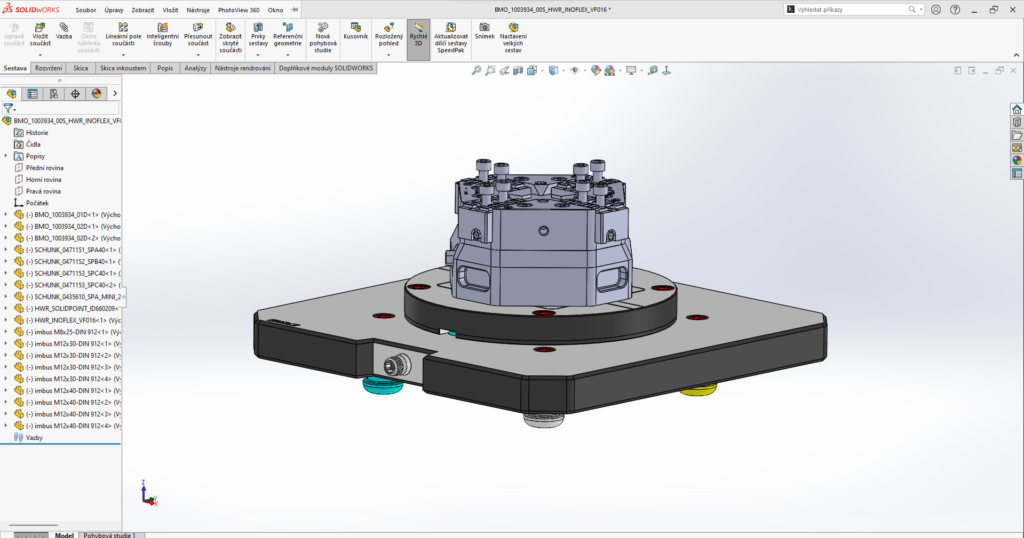
Task: Open the Kusovník bill of materials
Action: [x=355, y=31]
